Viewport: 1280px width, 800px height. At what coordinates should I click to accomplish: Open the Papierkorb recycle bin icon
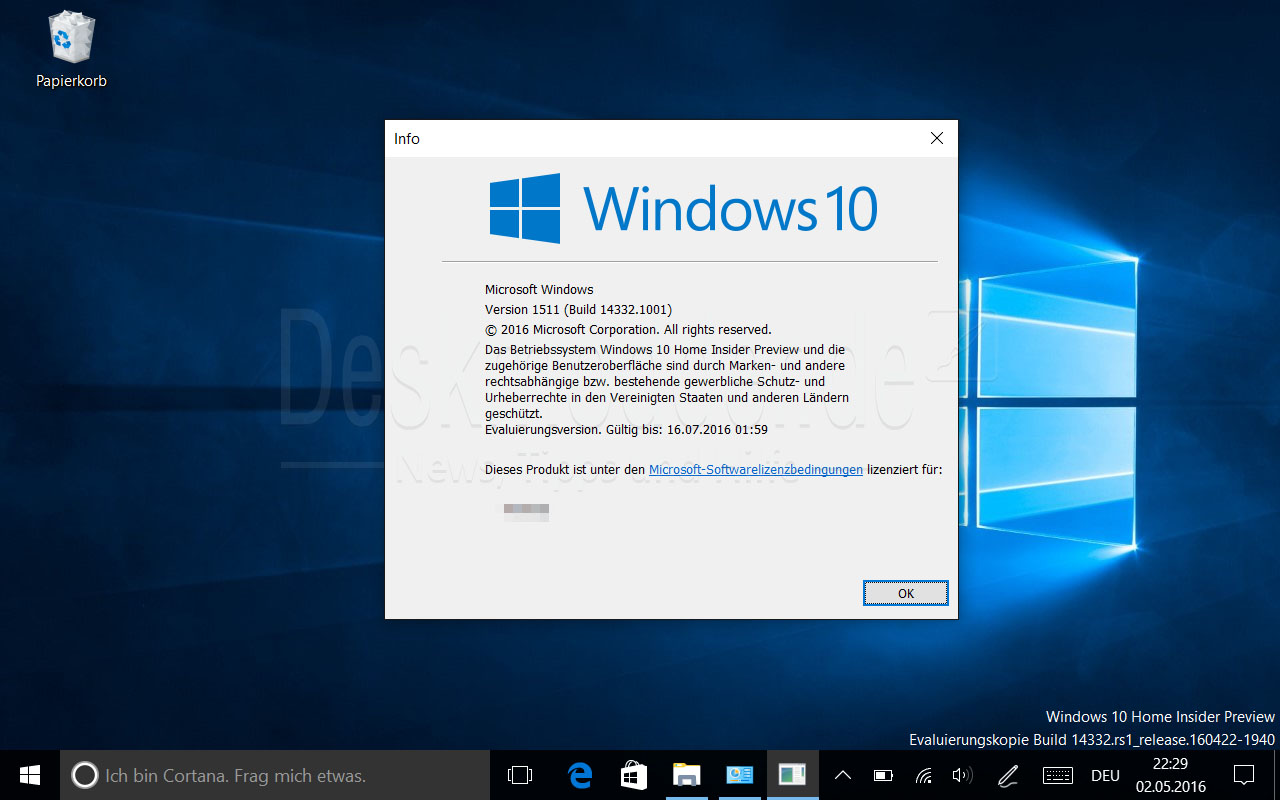pos(71,50)
